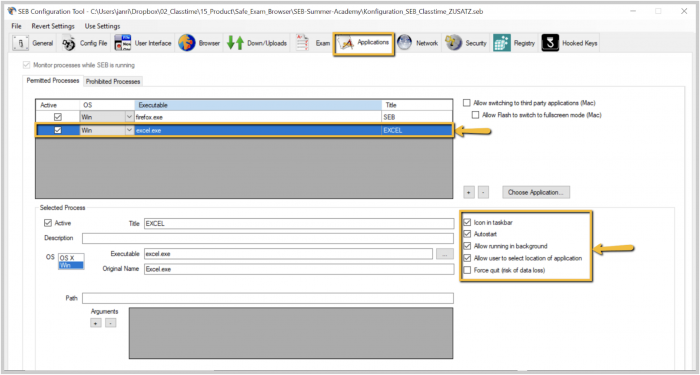Screen dimensions: 700x375
Task: Open the Registry grid icon
Action: [x=502, y=43]
